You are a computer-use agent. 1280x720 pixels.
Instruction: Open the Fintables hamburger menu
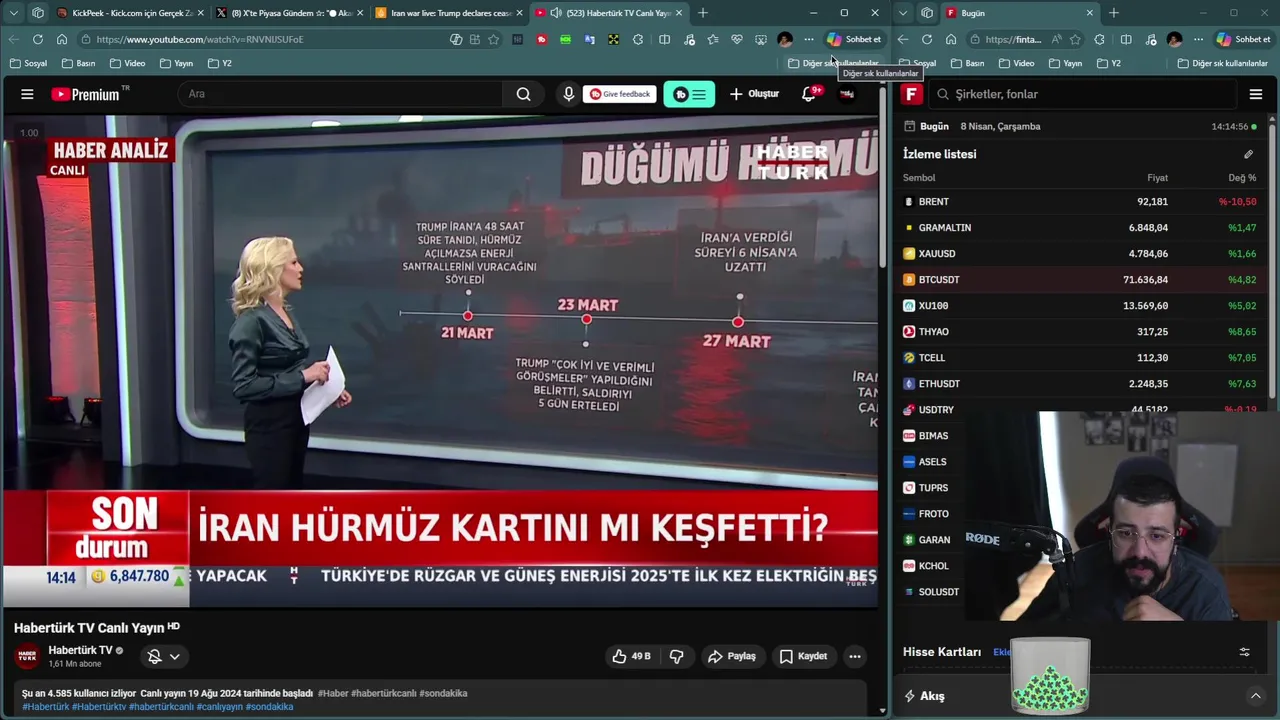pos(1256,94)
